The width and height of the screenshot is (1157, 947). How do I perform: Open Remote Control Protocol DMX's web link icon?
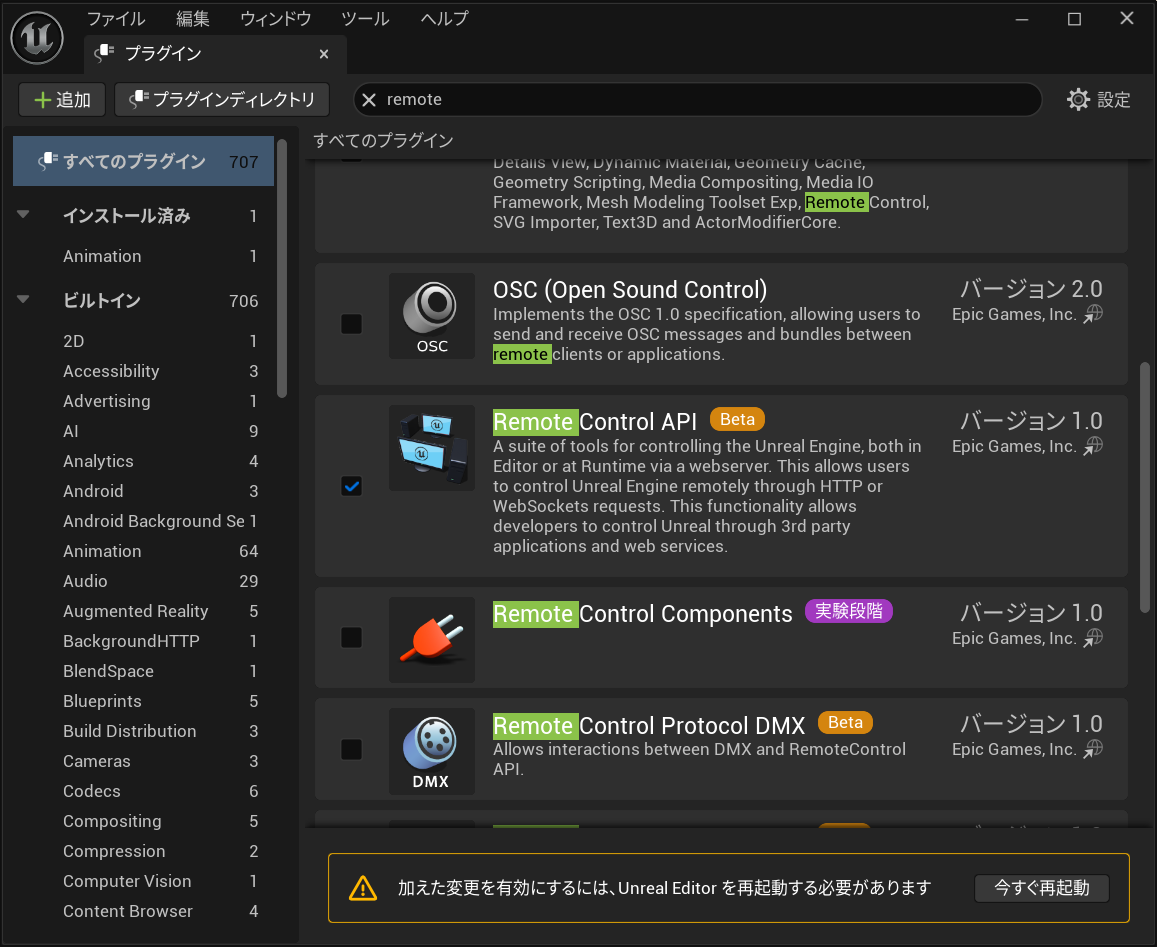click(x=1094, y=748)
